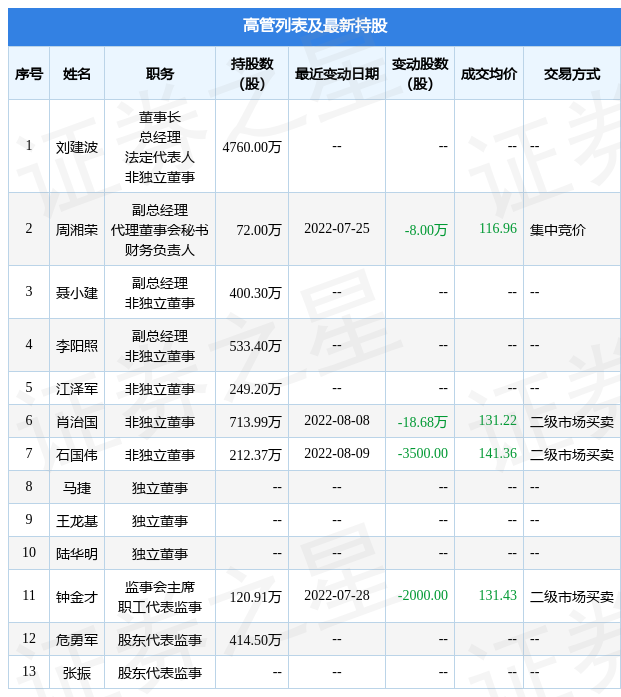Select the 法定代表人 position text
621x697 pixels.
160,157
